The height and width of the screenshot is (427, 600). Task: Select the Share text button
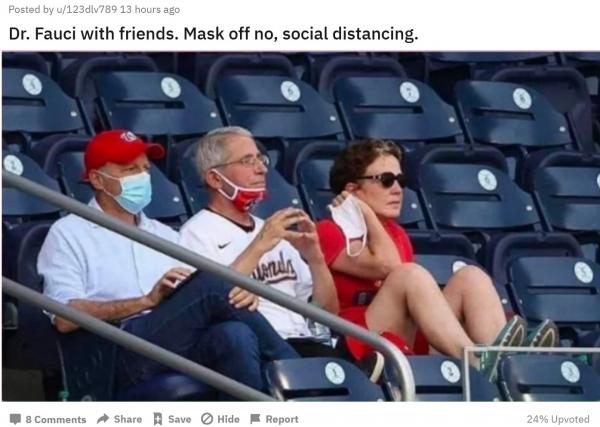pos(128,419)
